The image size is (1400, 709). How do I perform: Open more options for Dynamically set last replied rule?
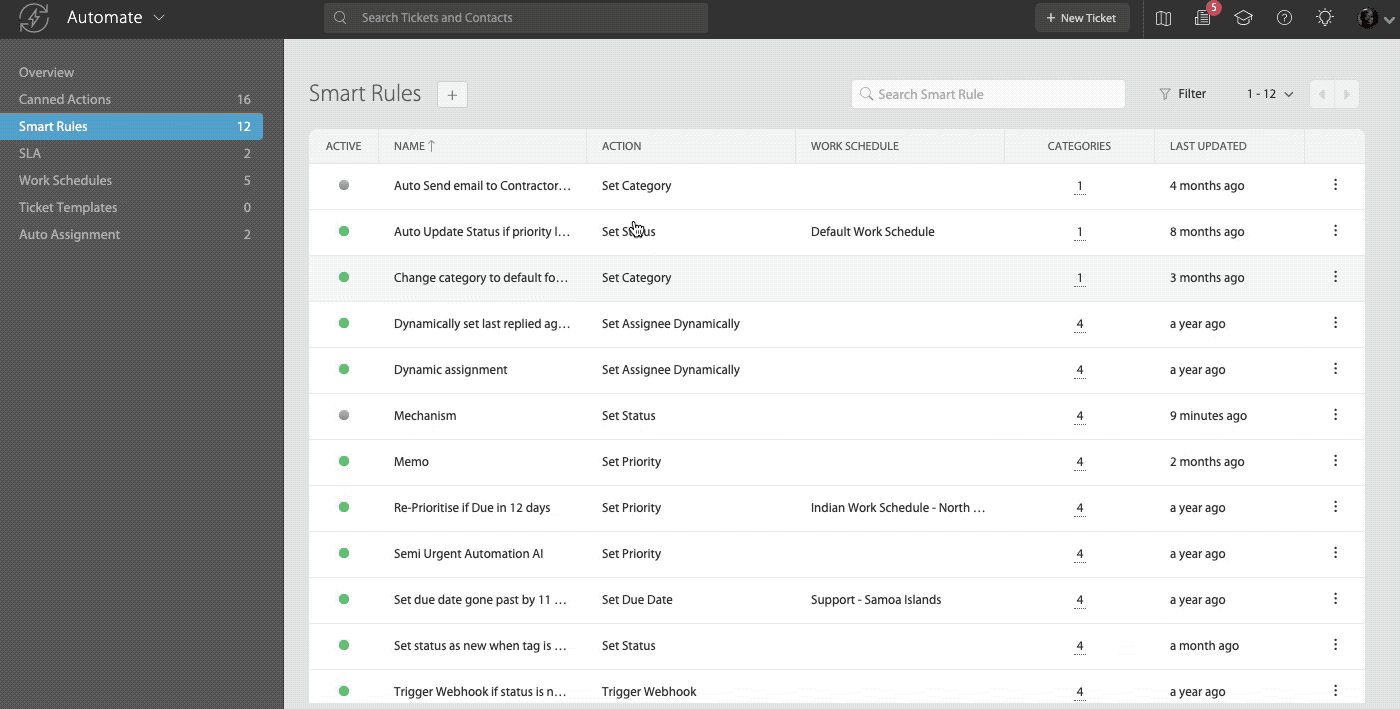[x=1335, y=323]
